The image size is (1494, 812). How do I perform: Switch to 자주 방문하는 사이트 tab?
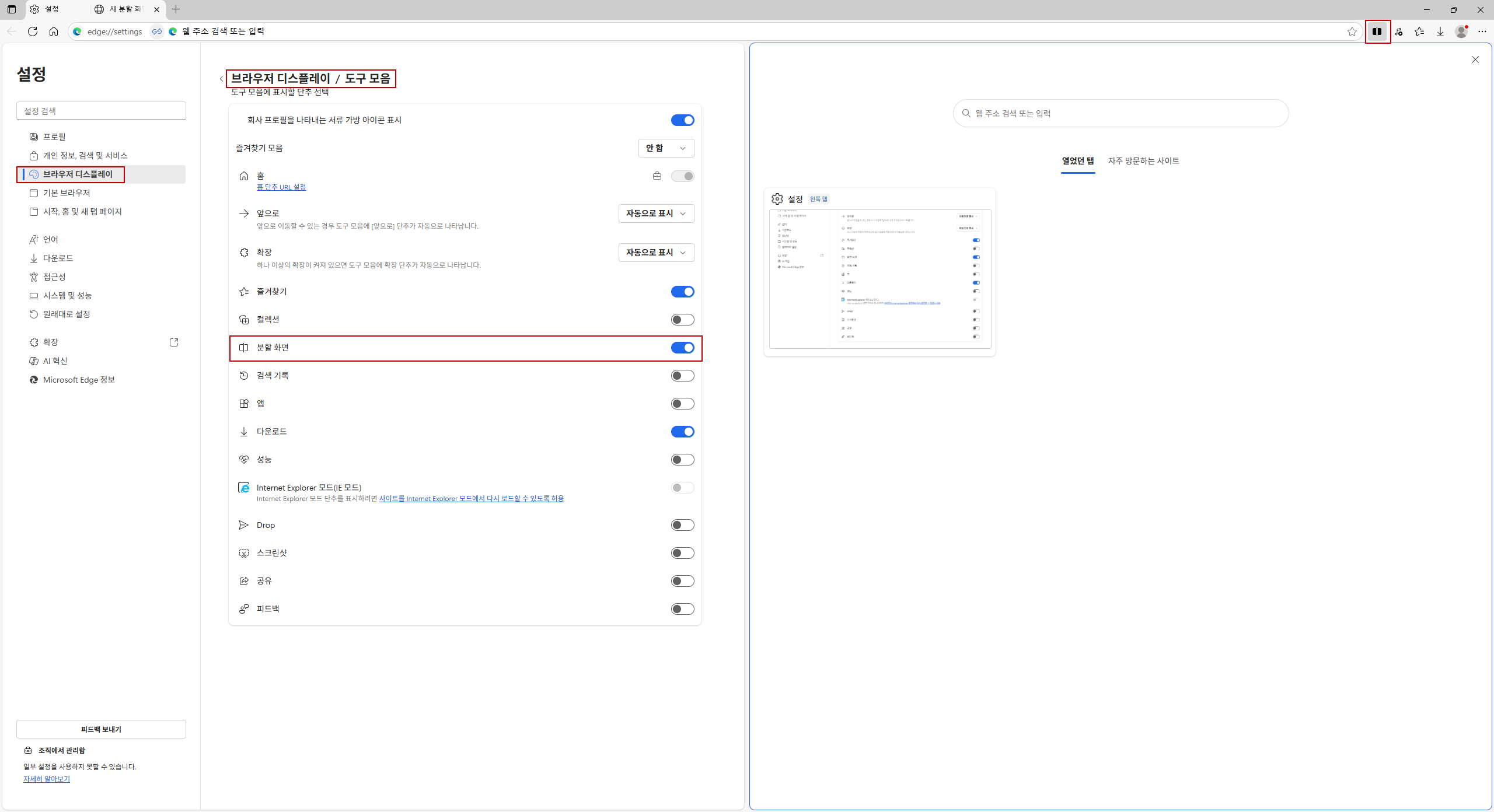1143,161
